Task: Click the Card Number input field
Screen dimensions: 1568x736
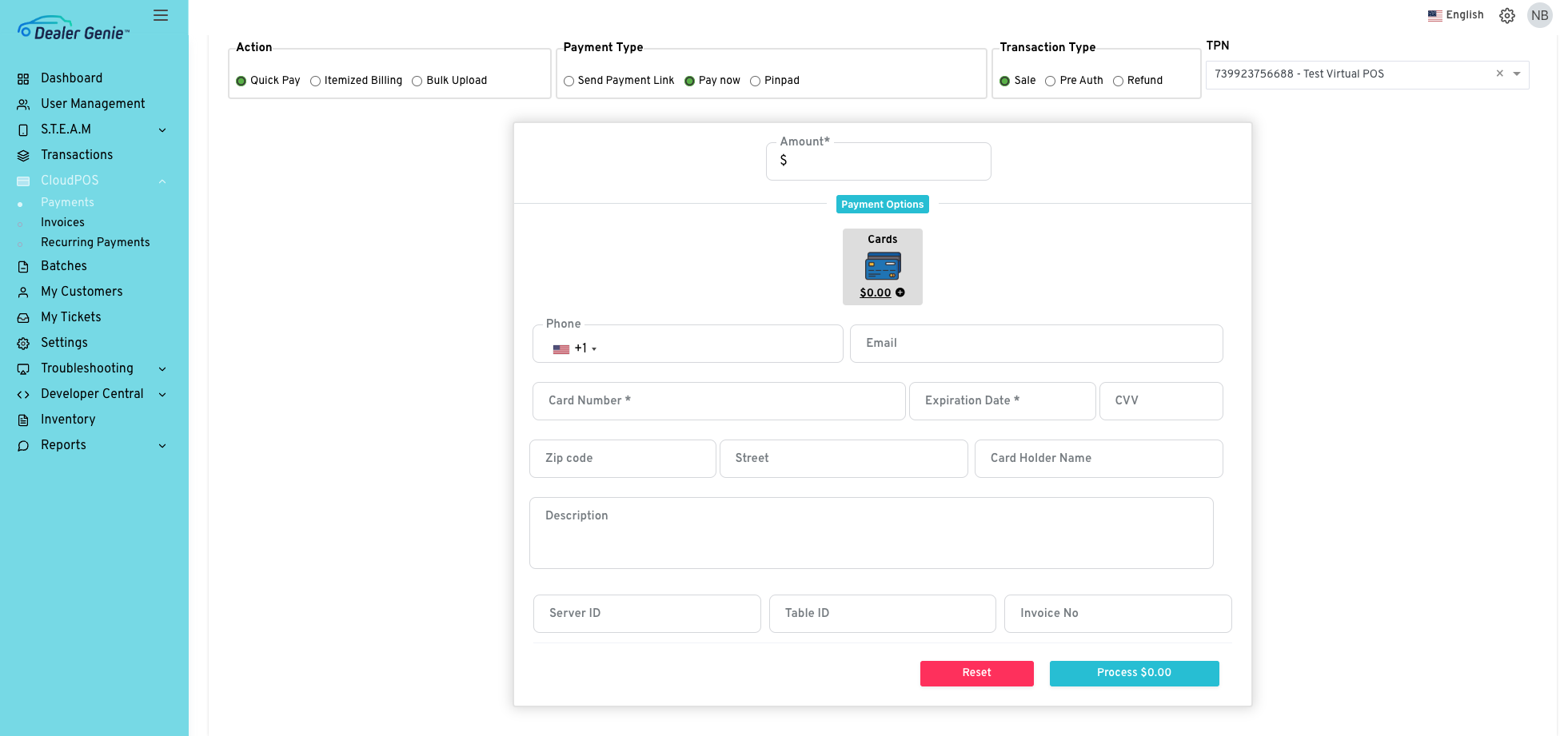Action: coord(719,401)
